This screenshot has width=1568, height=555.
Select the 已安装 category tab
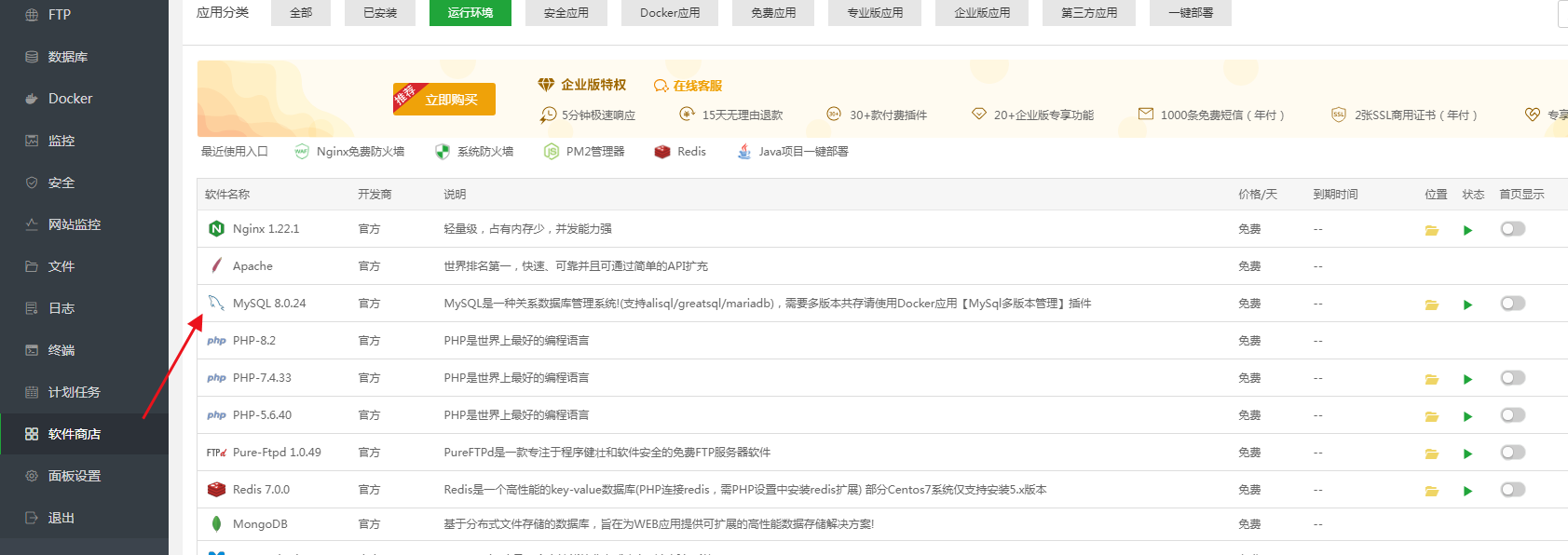[x=380, y=13]
